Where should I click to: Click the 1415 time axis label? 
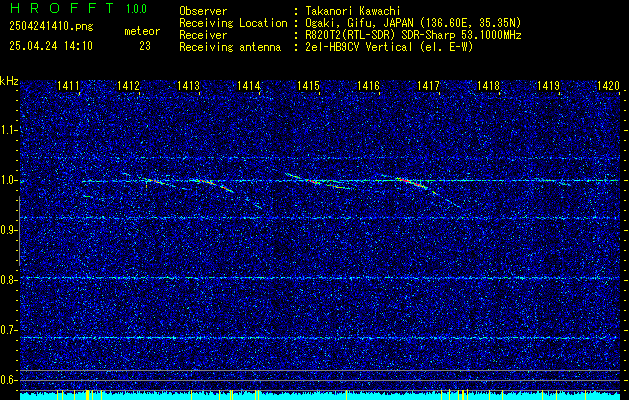[308, 86]
